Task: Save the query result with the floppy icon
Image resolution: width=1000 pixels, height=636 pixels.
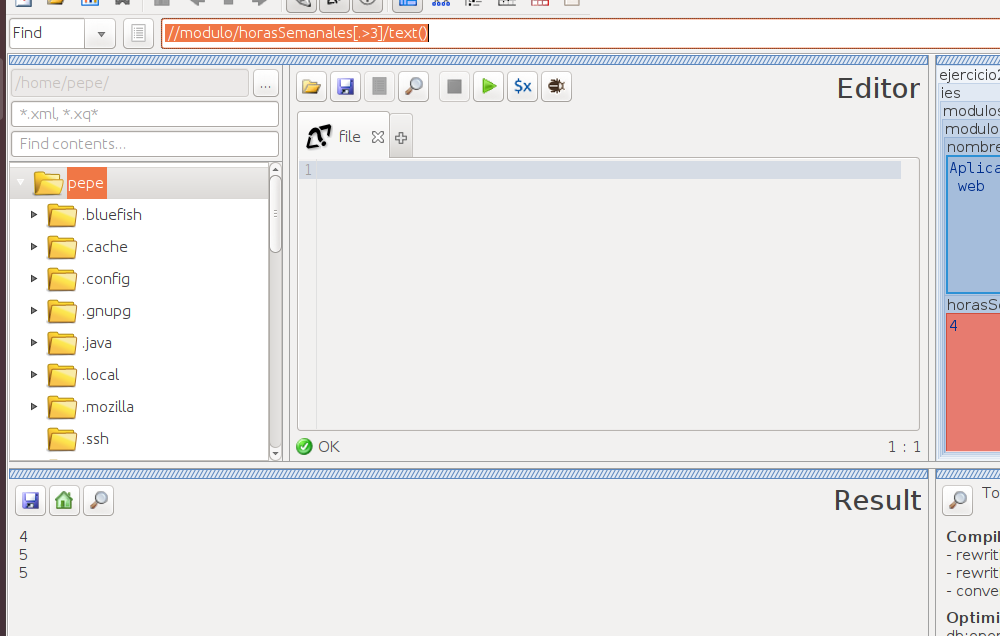Action: (31, 501)
